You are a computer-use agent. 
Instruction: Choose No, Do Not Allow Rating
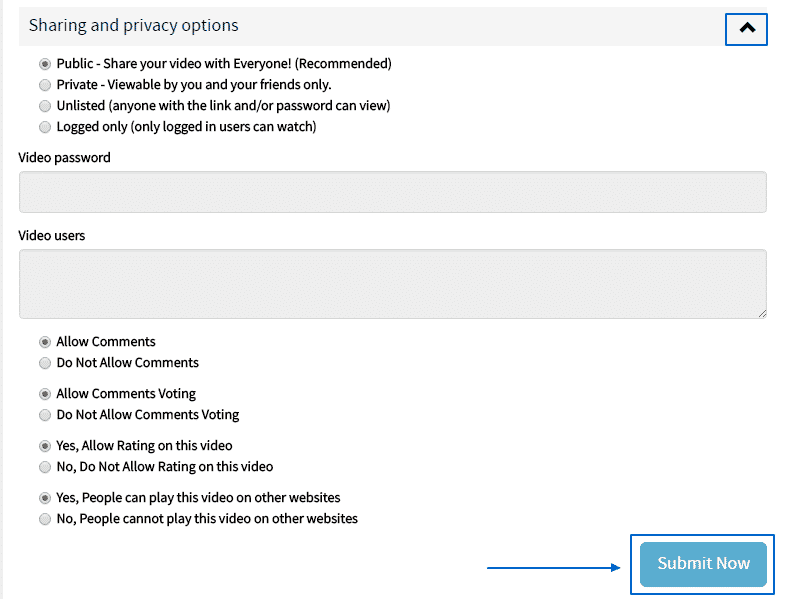coord(45,467)
